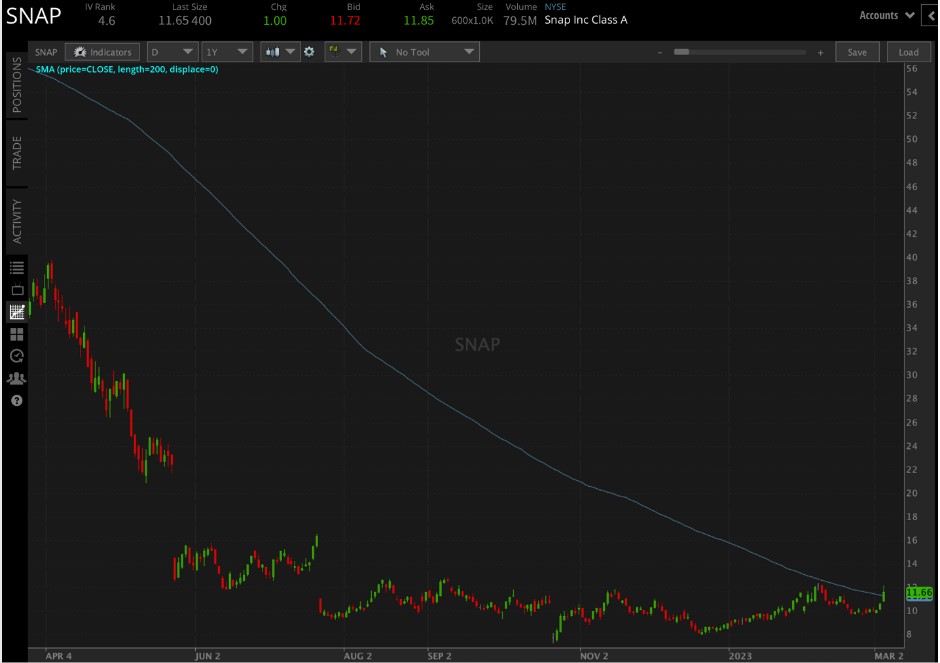Save the current chart layout
The height and width of the screenshot is (663, 940).
(857, 51)
